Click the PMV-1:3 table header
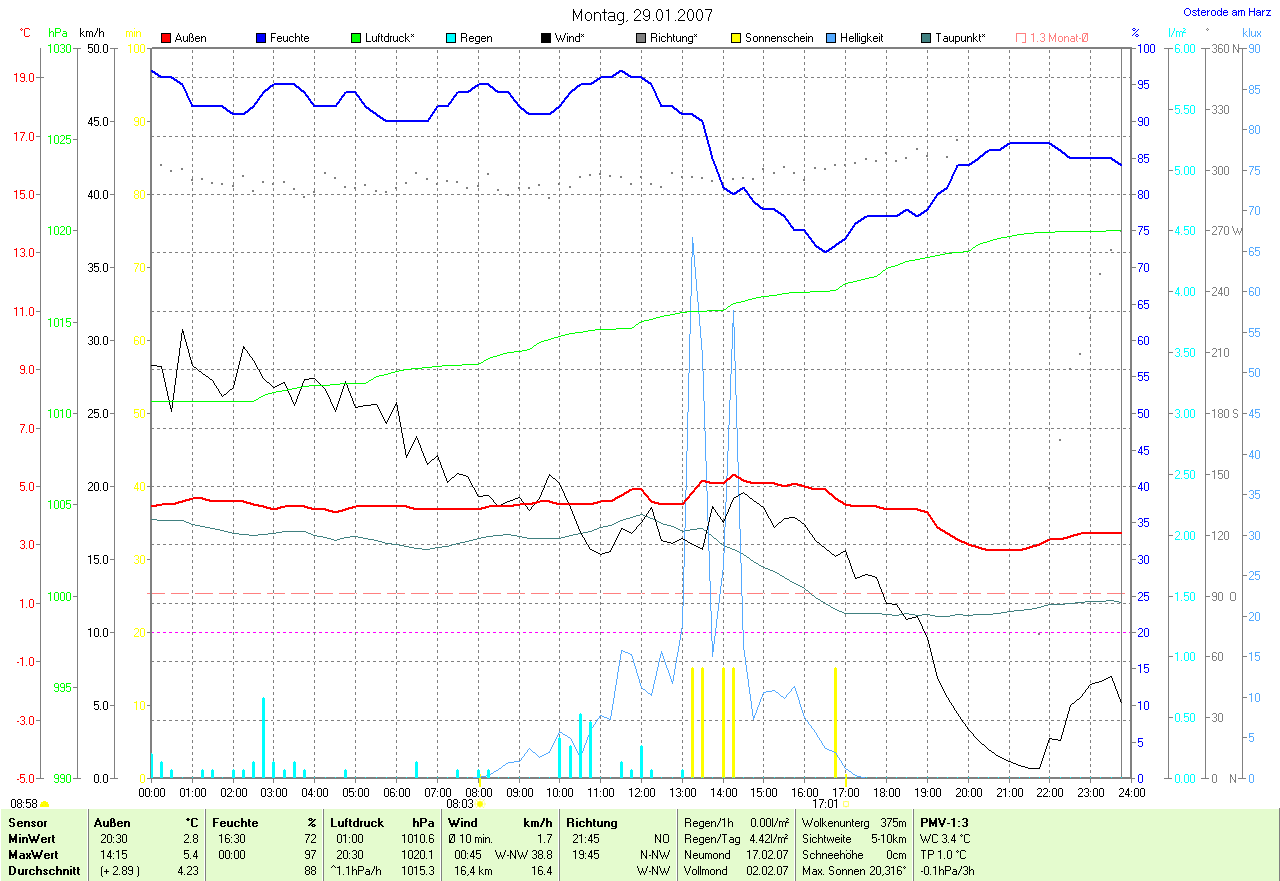Image resolution: width=1280 pixels, height=881 pixels. pyautogui.click(x=944, y=823)
